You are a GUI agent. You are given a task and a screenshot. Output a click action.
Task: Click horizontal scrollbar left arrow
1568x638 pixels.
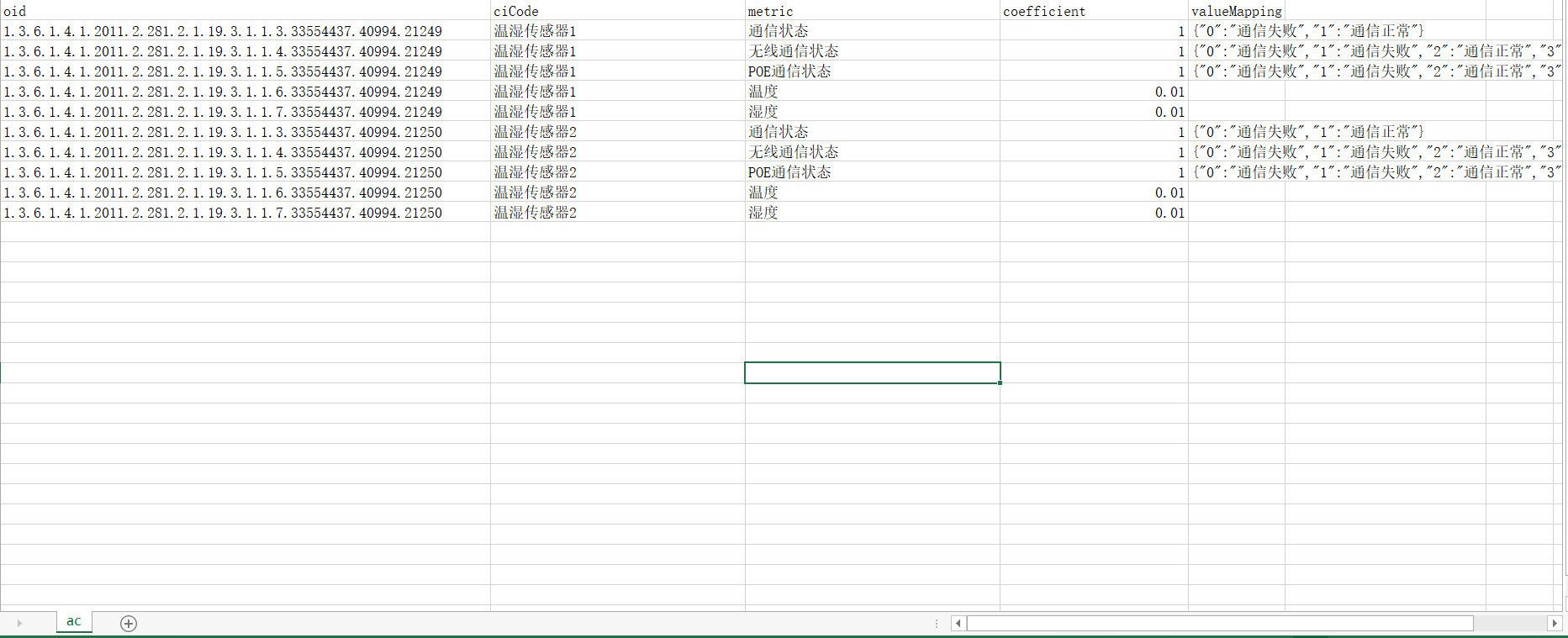[x=958, y=623]
